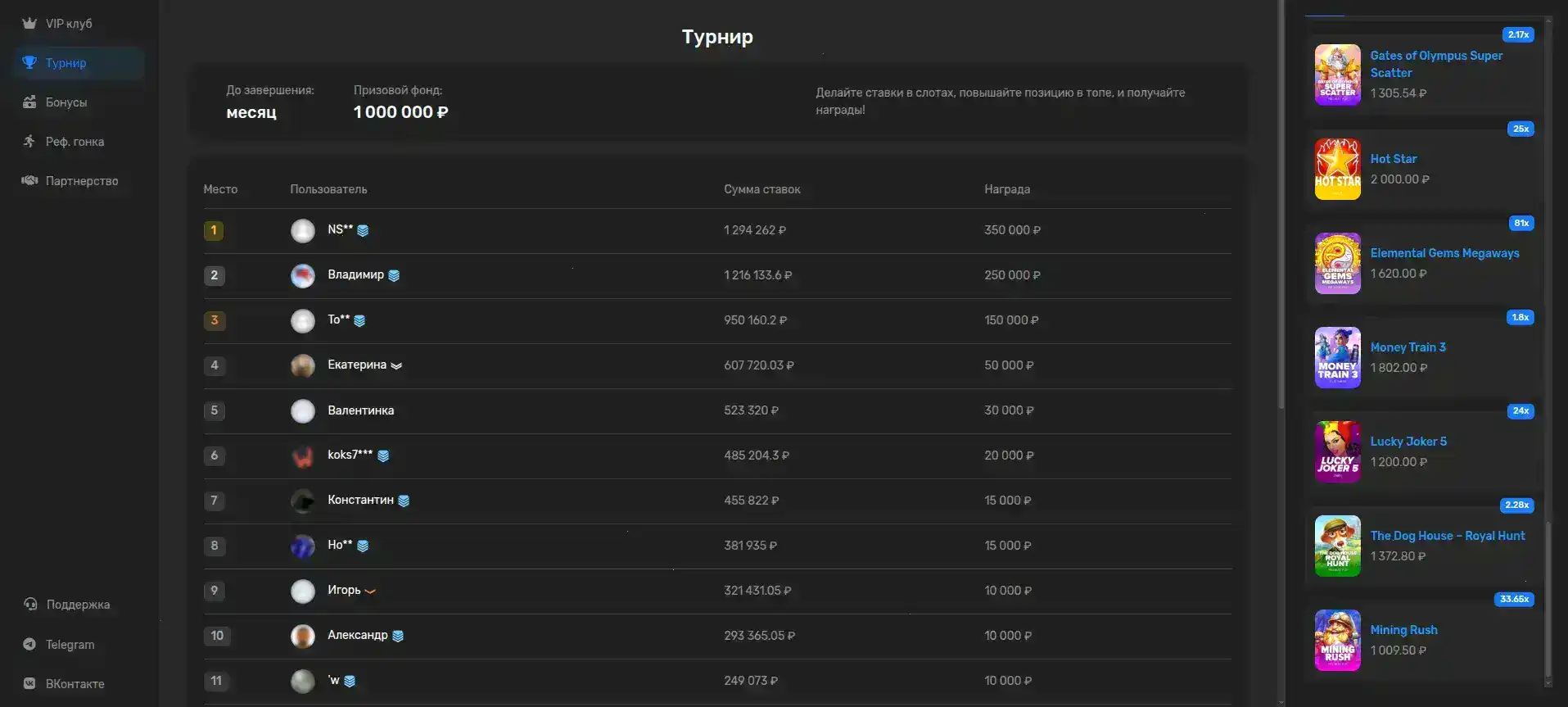The width and height of the screenshot is (1568, 707).
Task: Click the Mining Rush game thumbnail
Action: coord(1337,640)
